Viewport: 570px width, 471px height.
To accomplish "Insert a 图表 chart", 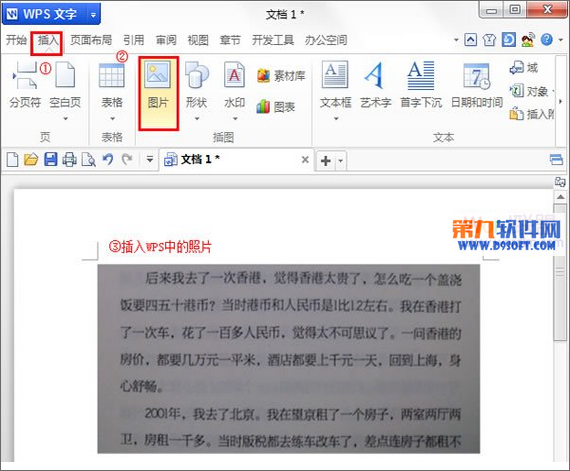I will 275,106.
